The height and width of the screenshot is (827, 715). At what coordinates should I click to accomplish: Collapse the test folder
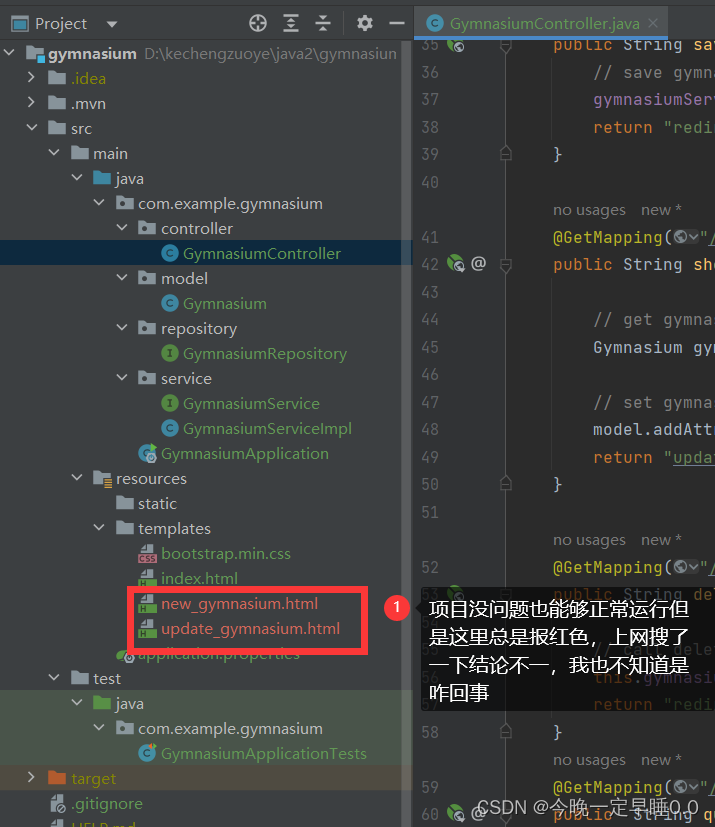(x=54, y=677)
